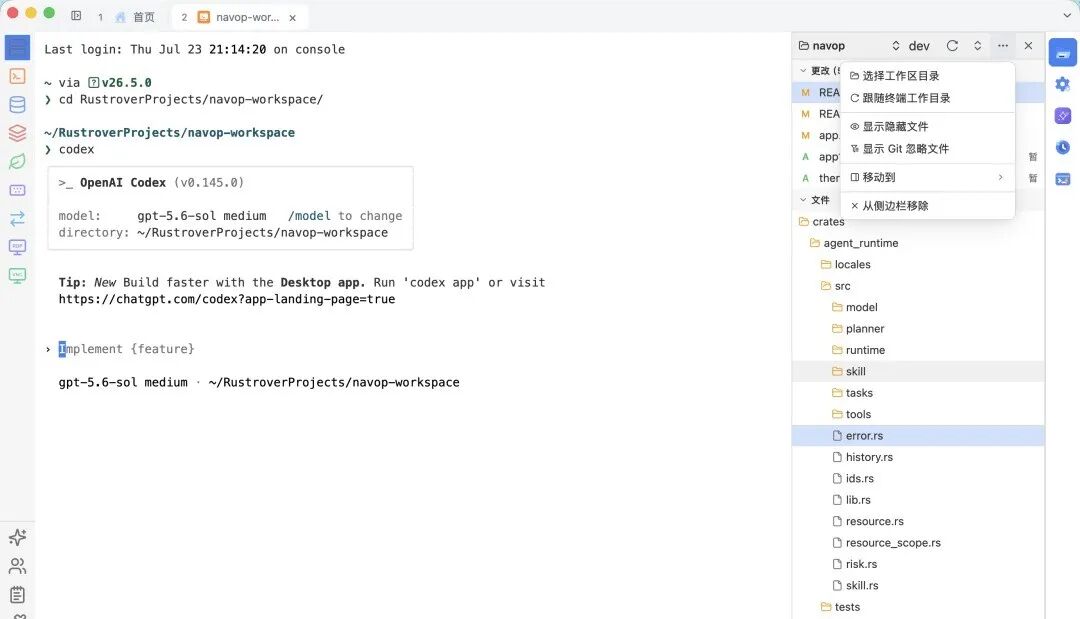Open the RDP monitor icon

click(x=17, y=246)
